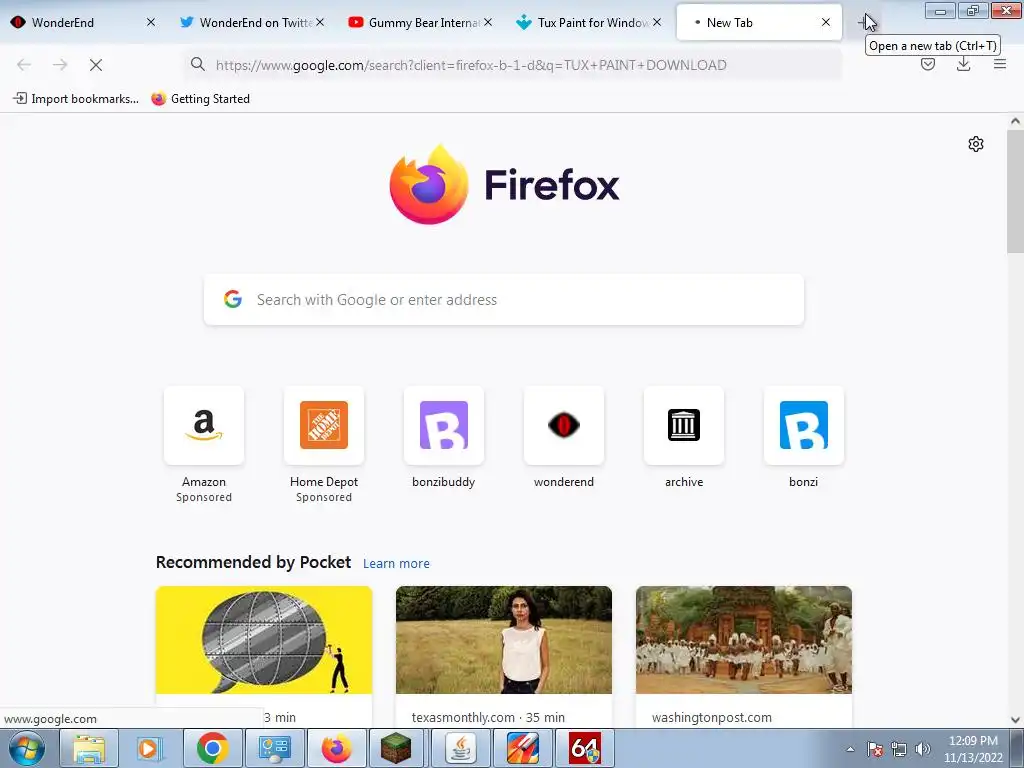Open a new tab with plus button
This screenshot has width=1024, height=768.
click(x=865, y=22)
